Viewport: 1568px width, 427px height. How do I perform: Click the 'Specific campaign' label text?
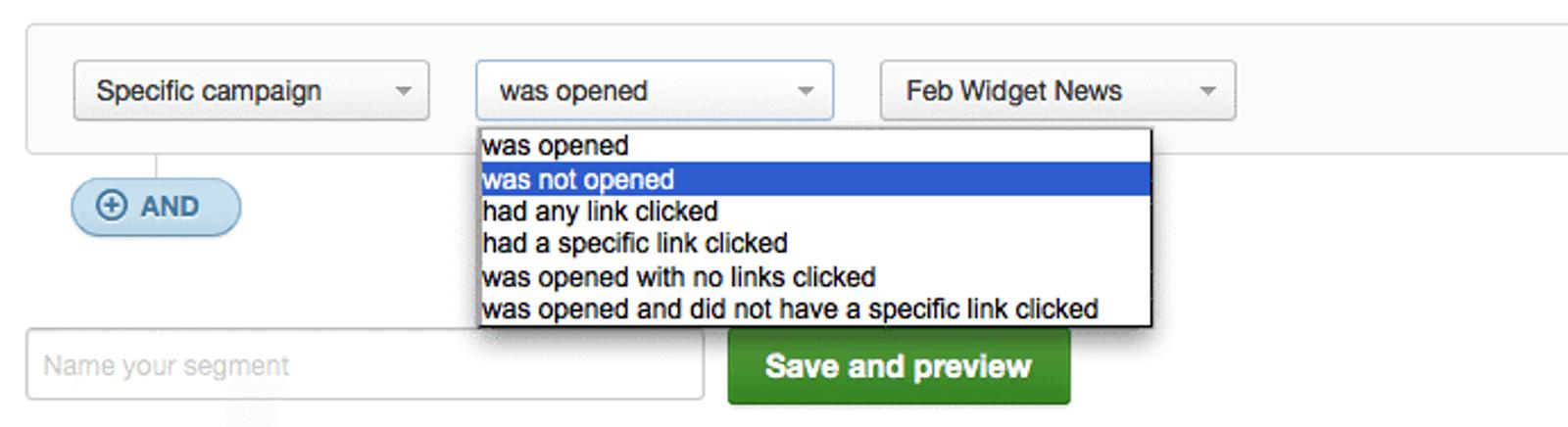tap(209, 91)
